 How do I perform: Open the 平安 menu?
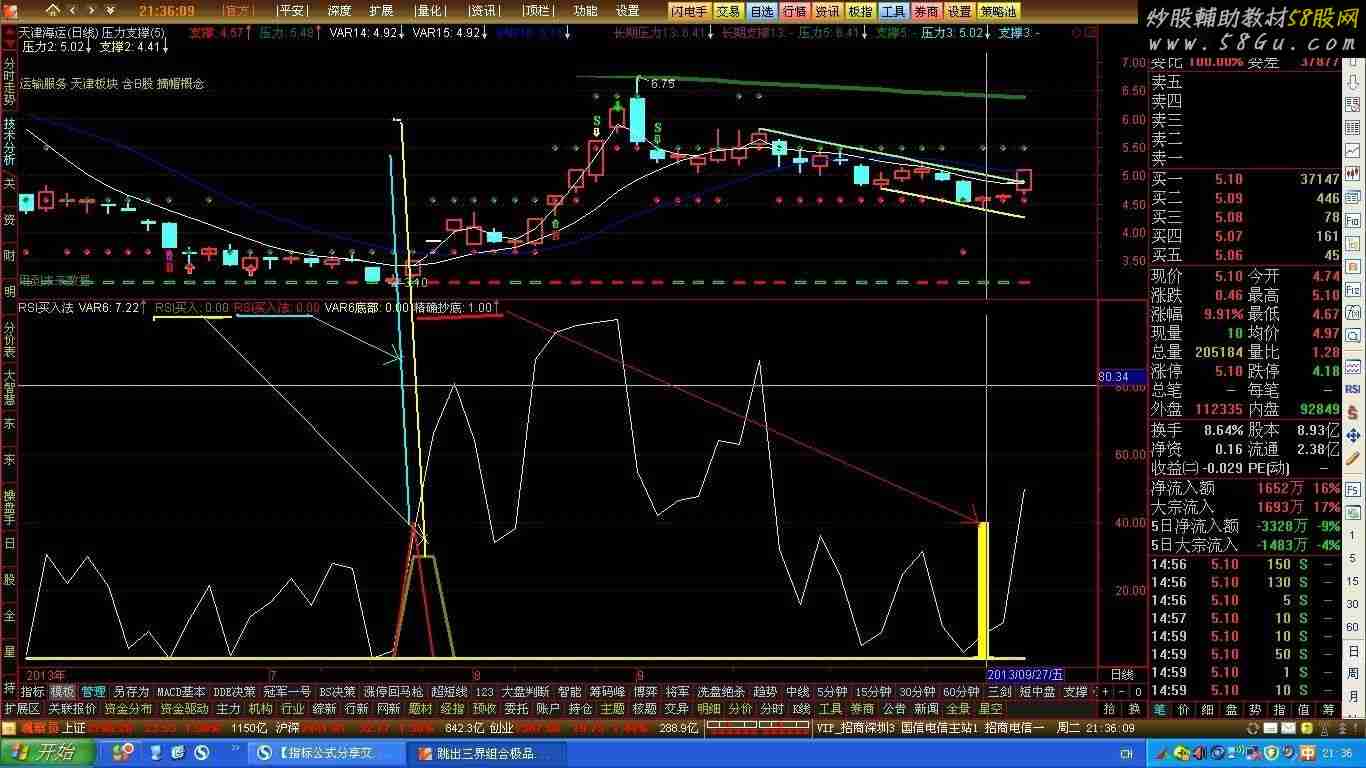click(x=291, y=11)
